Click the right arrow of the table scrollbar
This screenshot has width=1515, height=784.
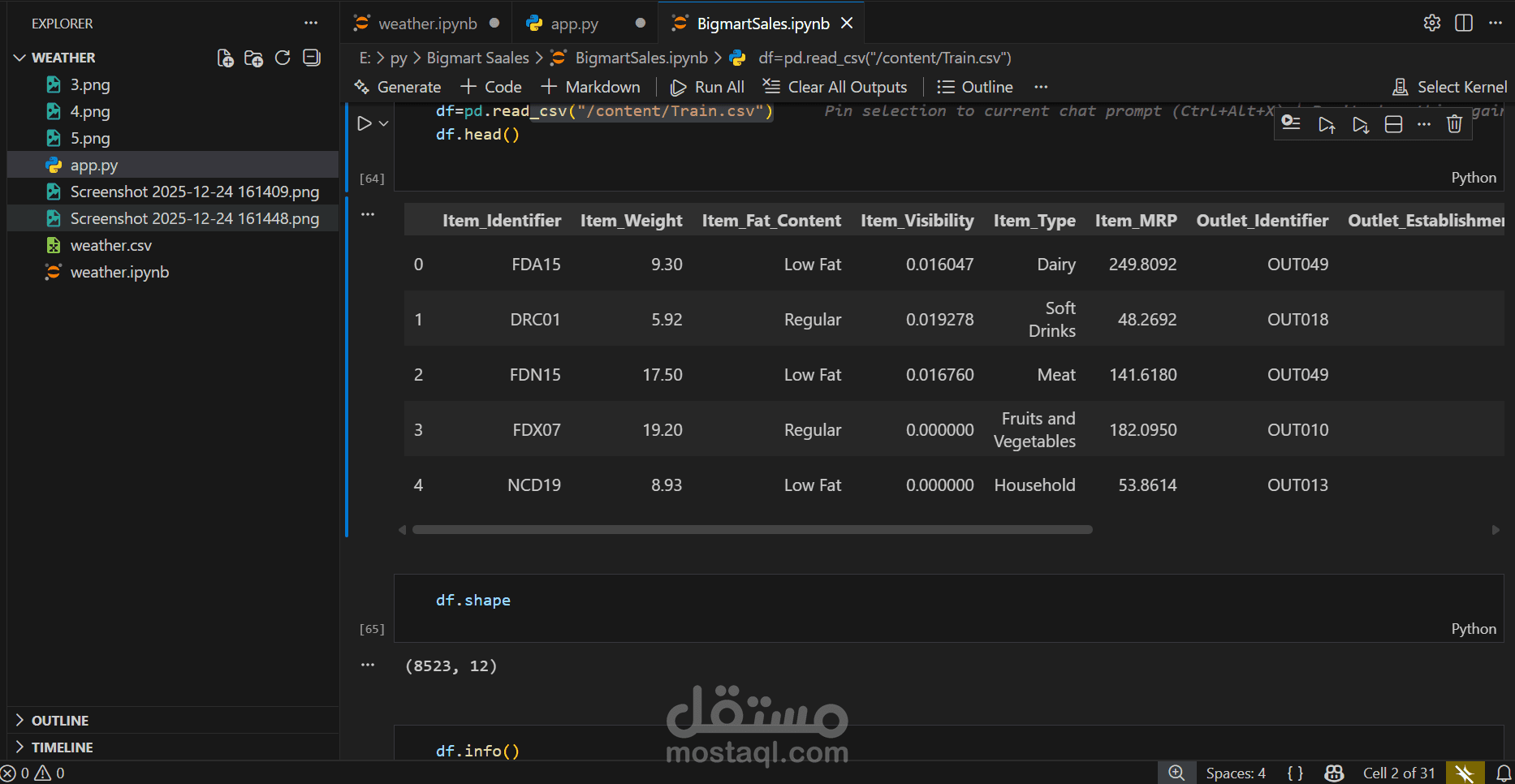(1496, 530)
